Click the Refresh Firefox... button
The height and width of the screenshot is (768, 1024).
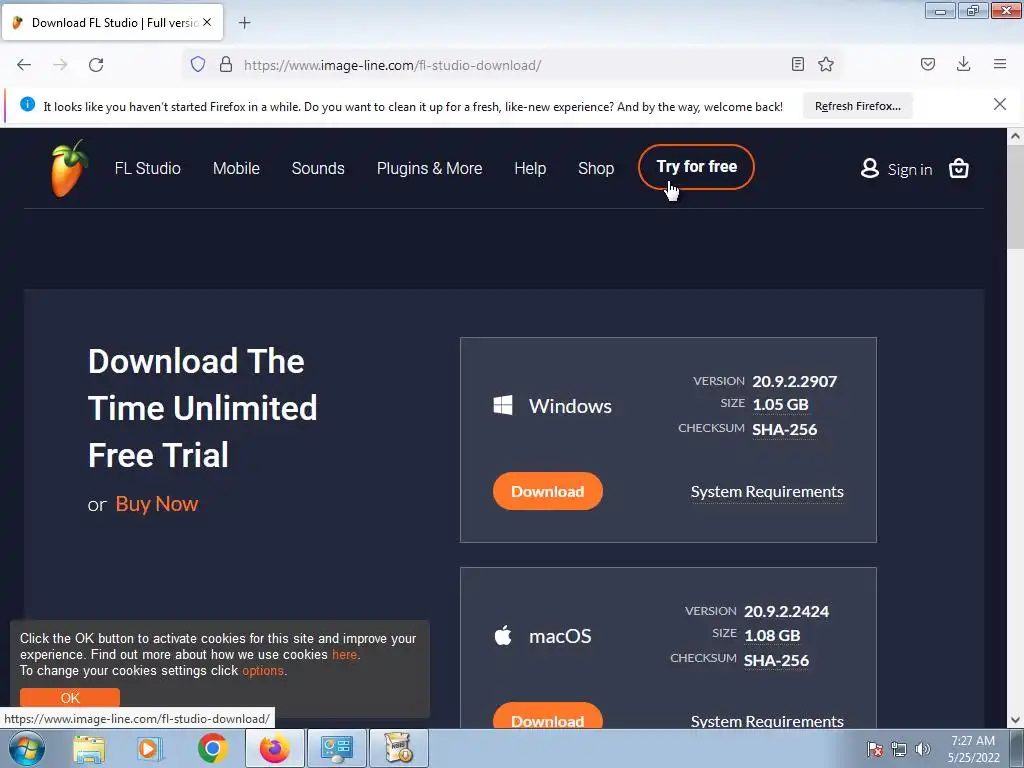[x=857, y=106]
